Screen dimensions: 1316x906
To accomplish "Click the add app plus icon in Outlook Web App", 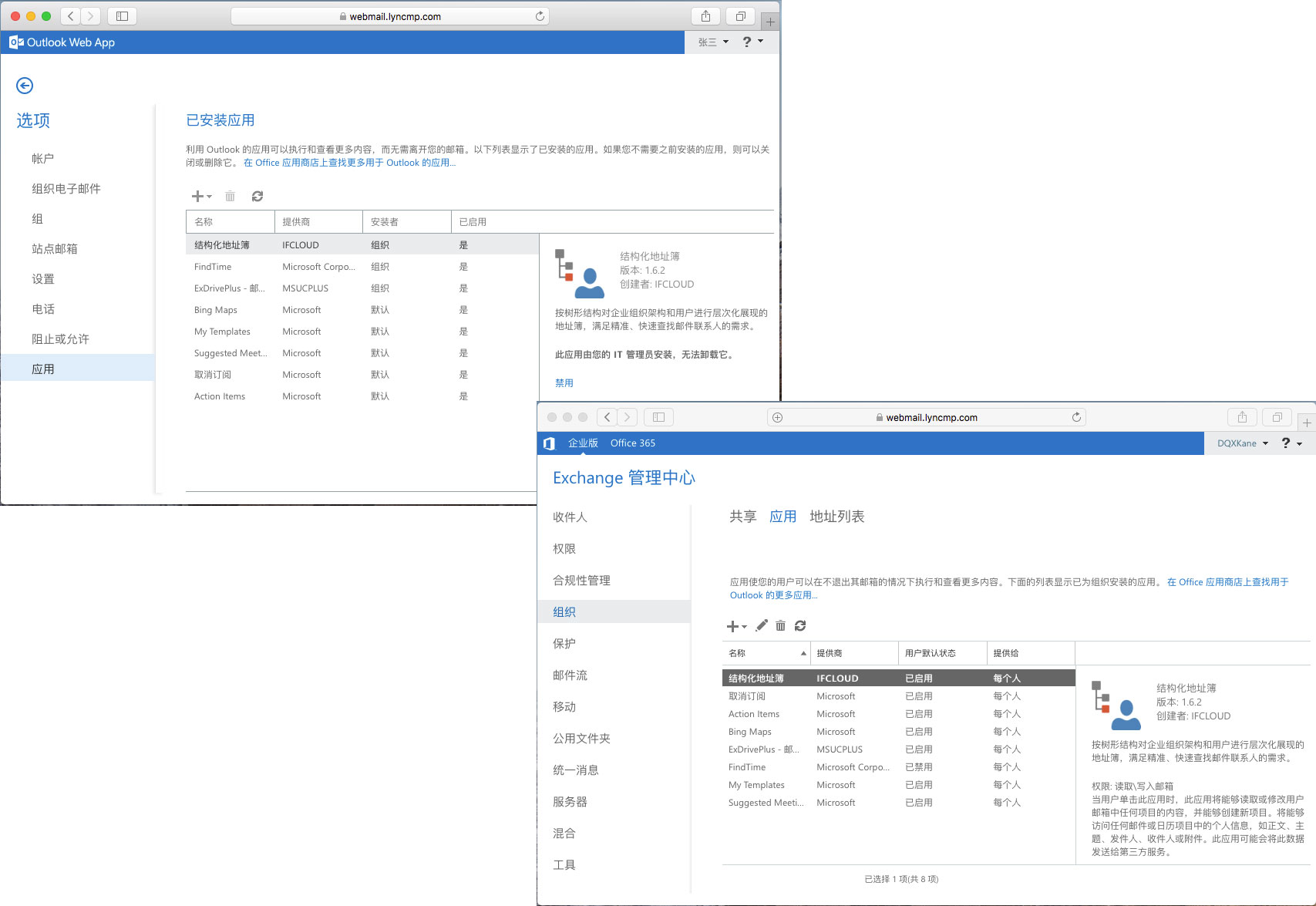I will point(198,197).
